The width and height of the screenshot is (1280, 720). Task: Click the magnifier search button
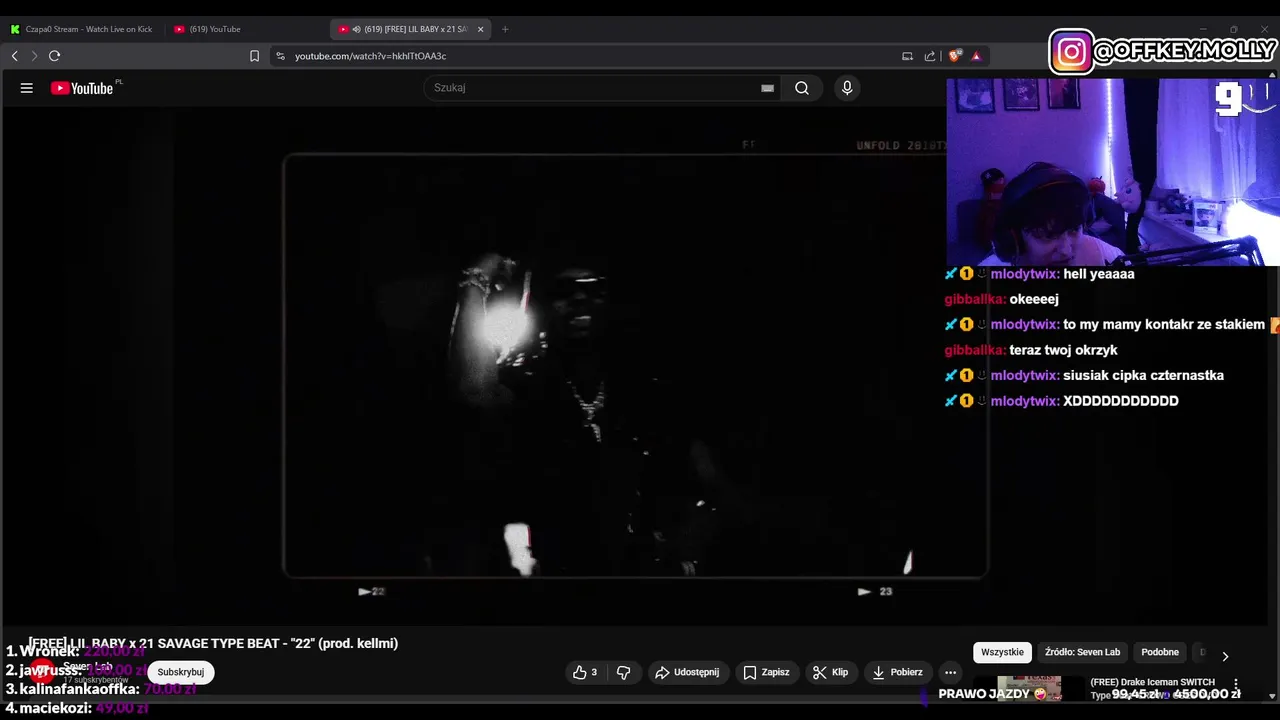802,88
